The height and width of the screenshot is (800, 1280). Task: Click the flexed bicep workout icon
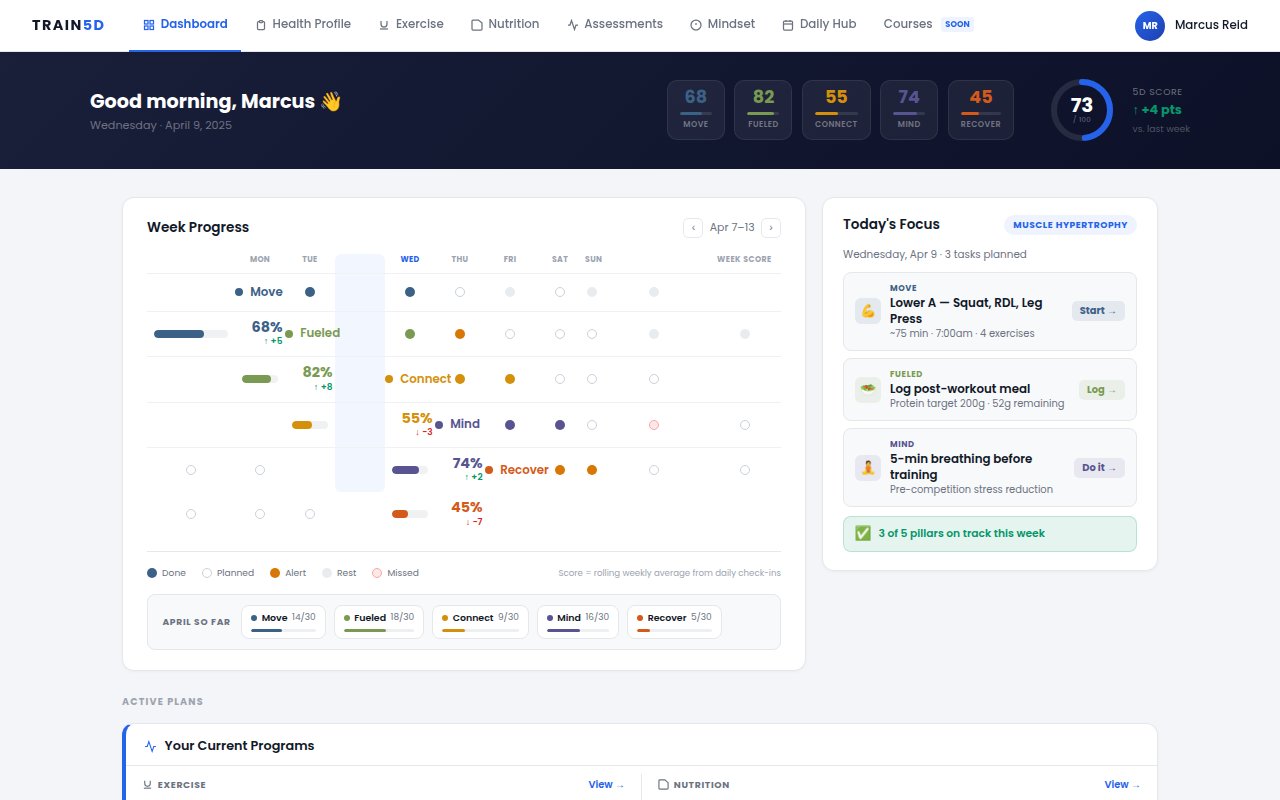[x=868, y=311]
